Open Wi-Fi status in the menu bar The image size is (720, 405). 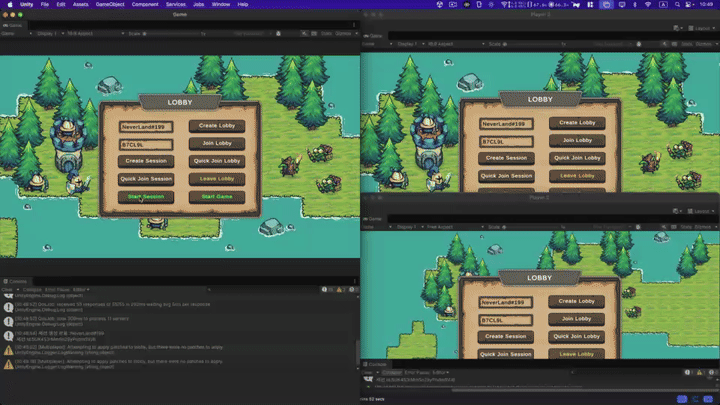click(647, 4)
